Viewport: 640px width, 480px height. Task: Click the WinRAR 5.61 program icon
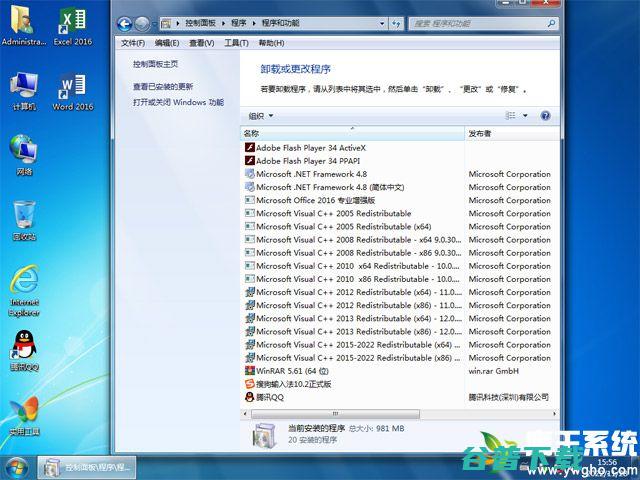coord(249,371)
